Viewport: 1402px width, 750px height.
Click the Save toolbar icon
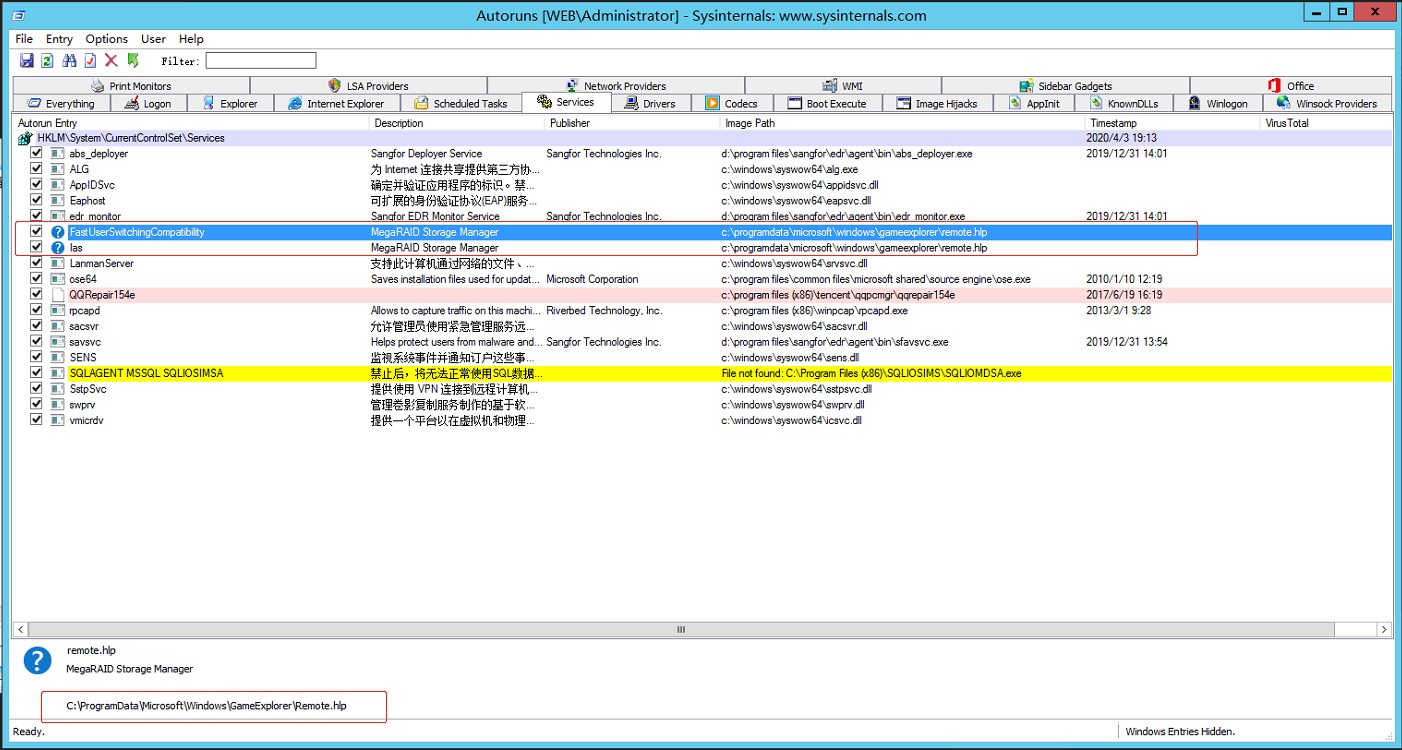point(27,61)
